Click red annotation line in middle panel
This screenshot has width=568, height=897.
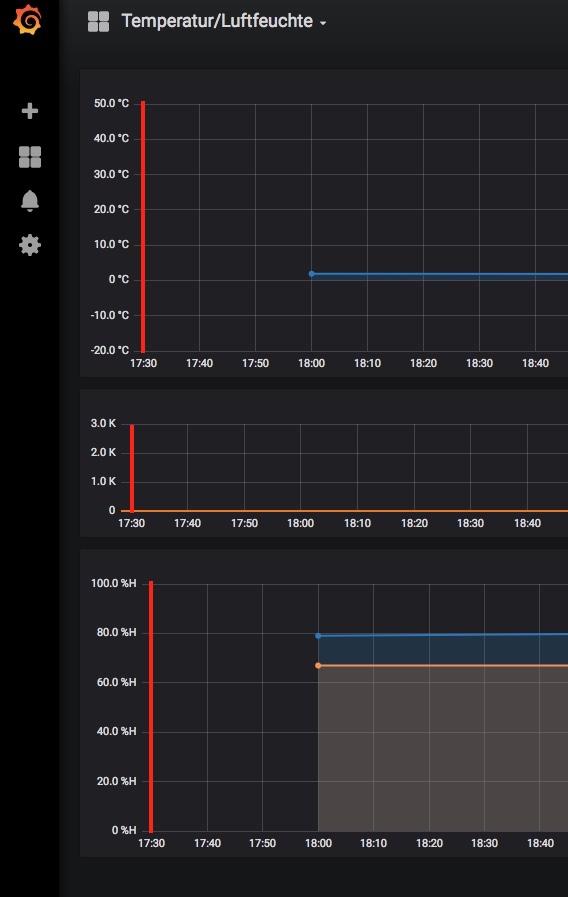coord(132,468)
